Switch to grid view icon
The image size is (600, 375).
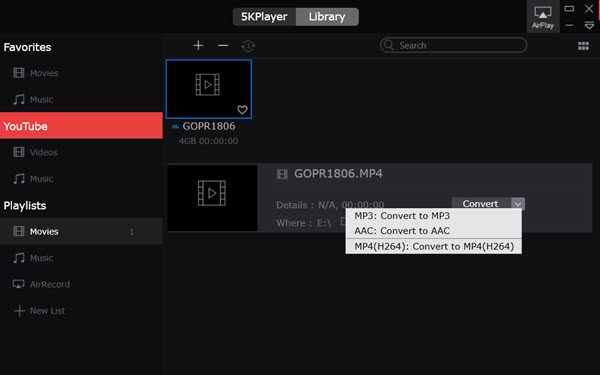(x=583, y=46)
